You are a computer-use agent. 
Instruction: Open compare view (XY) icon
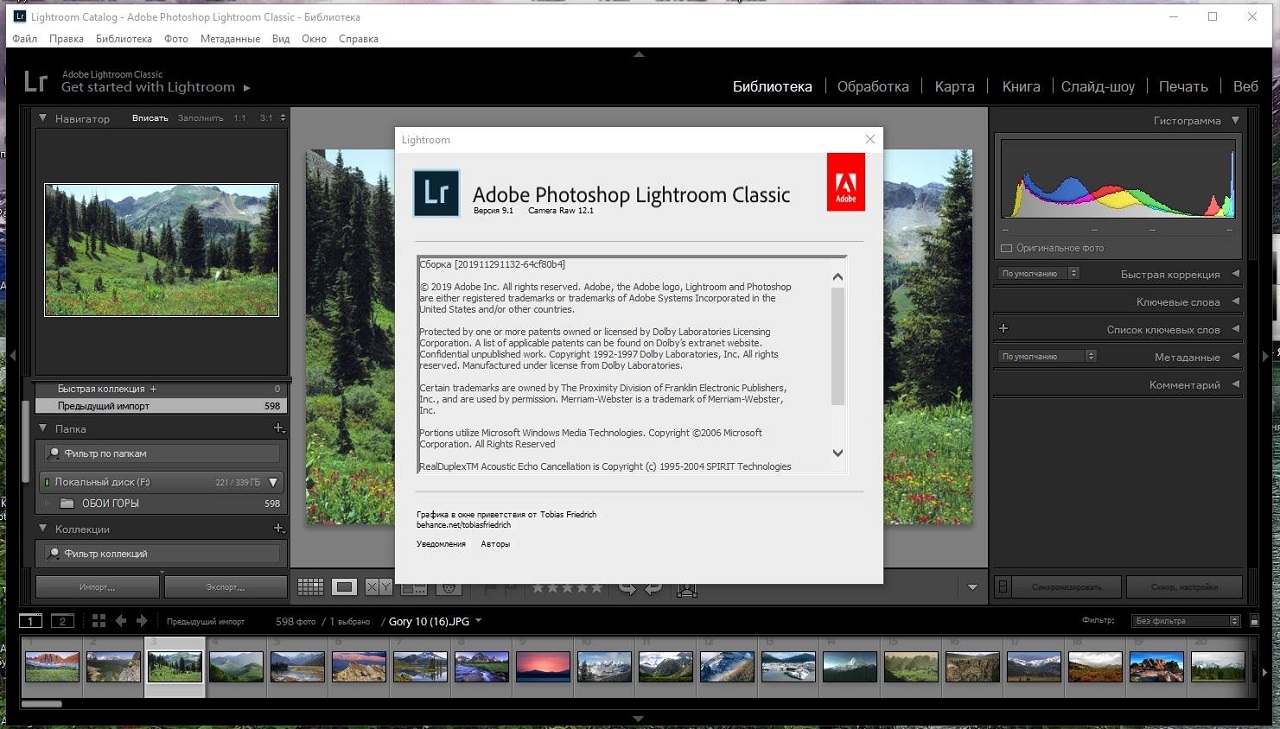[x=379, y=588]
